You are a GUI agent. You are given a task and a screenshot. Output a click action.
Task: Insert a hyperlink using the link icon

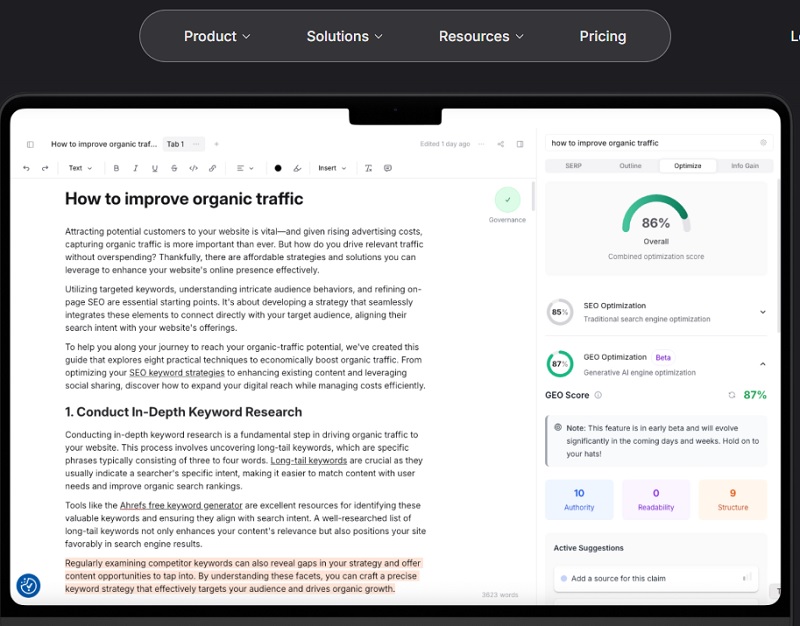tap(211, 168)
